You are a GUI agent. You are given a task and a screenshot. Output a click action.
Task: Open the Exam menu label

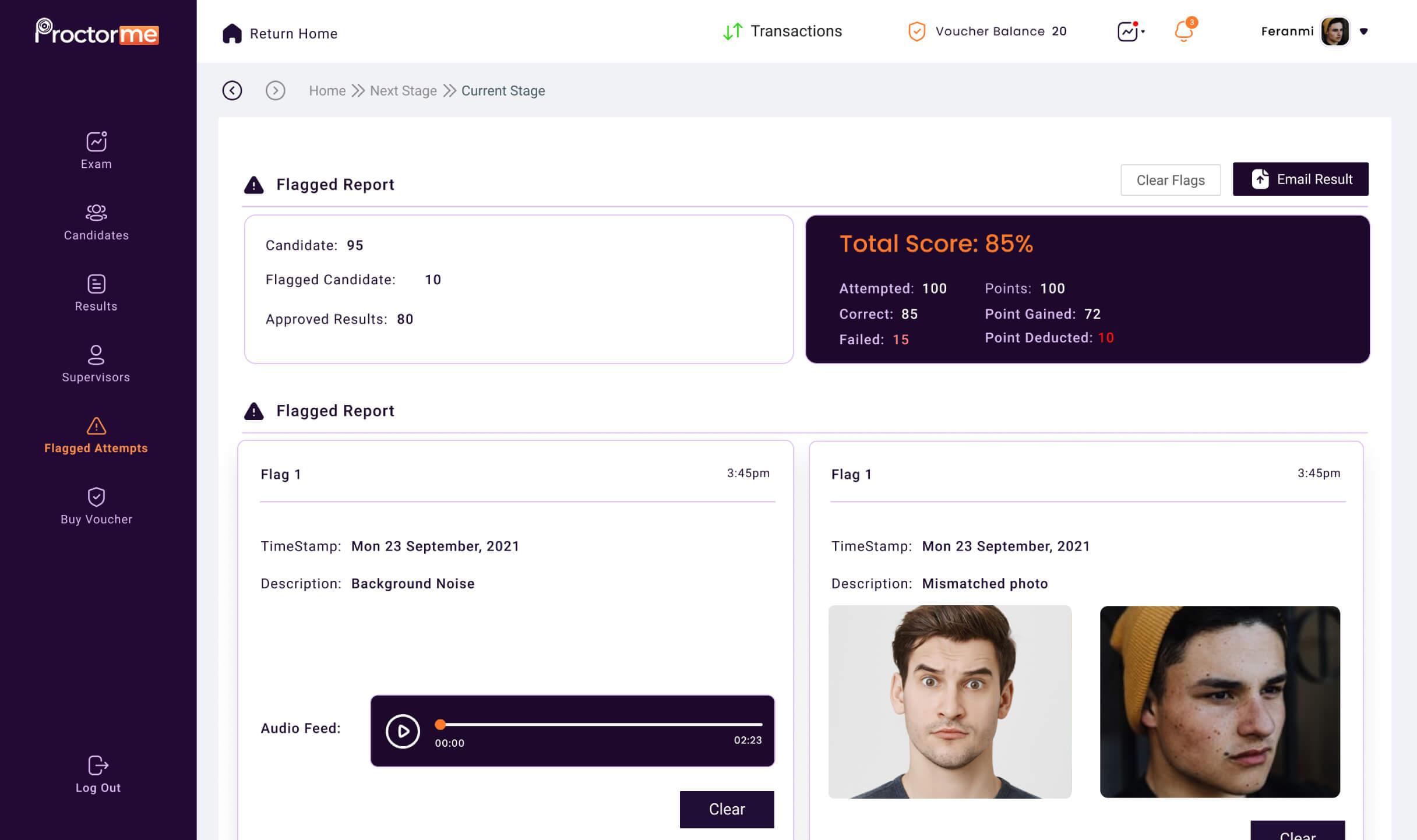pos(96,164)
